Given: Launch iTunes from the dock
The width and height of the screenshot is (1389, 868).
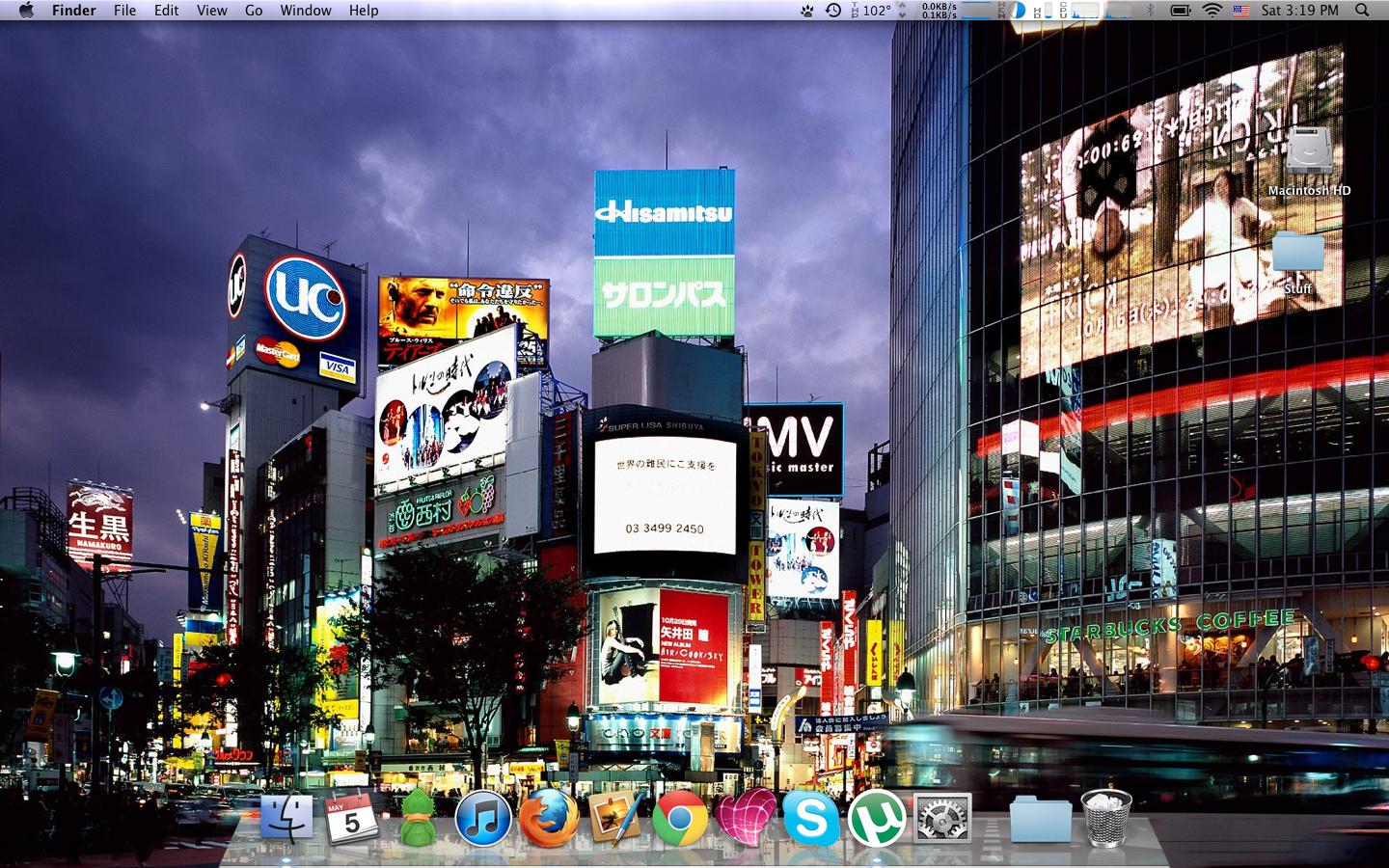Looking at the screenshot, I should tap(482, 819).
